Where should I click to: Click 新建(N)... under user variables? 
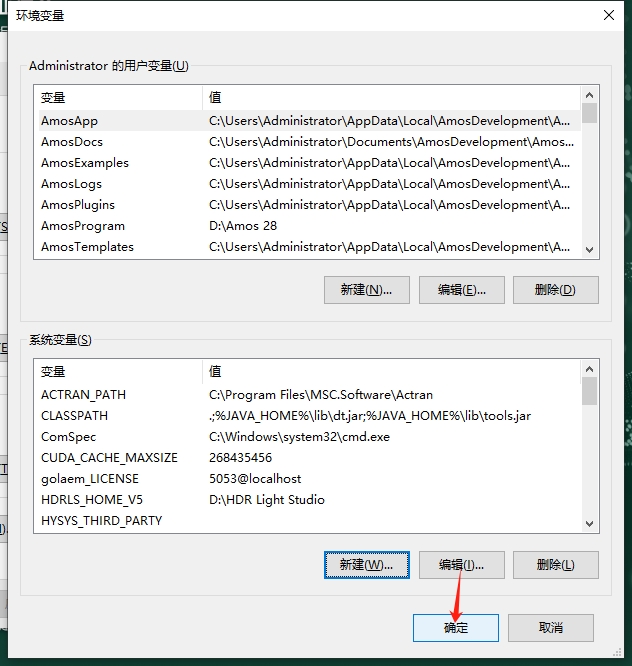[x=367, y=290]
